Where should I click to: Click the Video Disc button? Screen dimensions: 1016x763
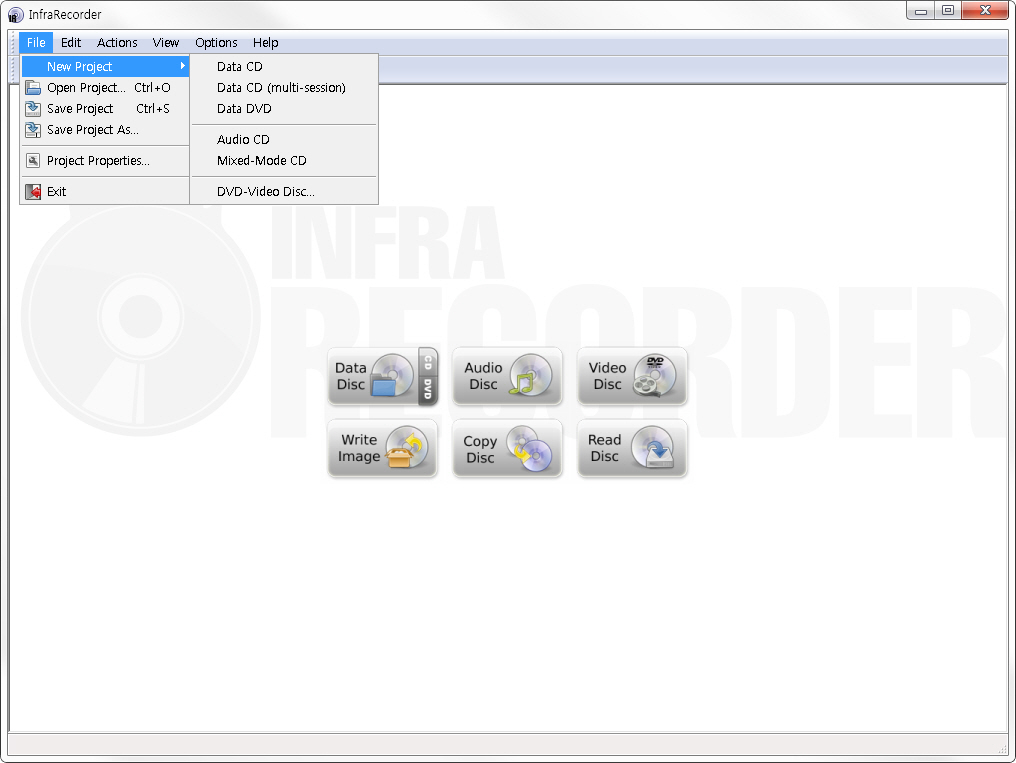point(632,376)
